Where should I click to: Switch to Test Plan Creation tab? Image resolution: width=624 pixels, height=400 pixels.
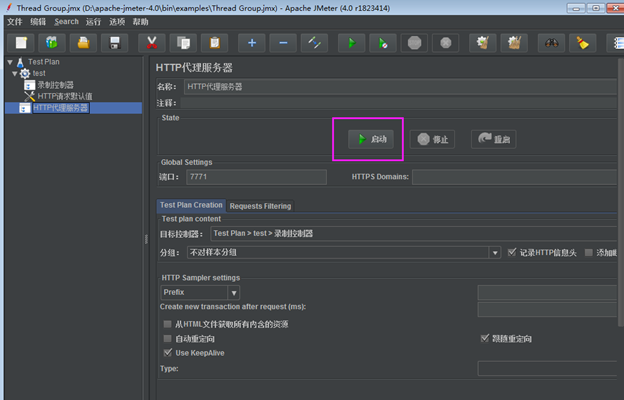[191, 205]
